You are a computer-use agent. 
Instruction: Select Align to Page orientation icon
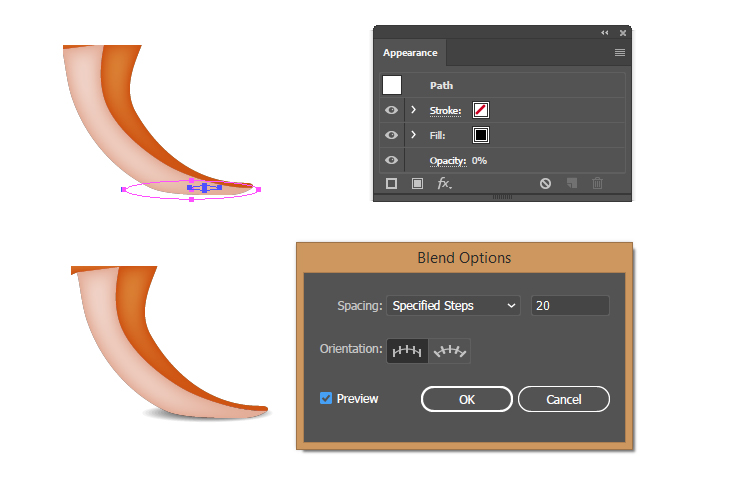point(407,351)
